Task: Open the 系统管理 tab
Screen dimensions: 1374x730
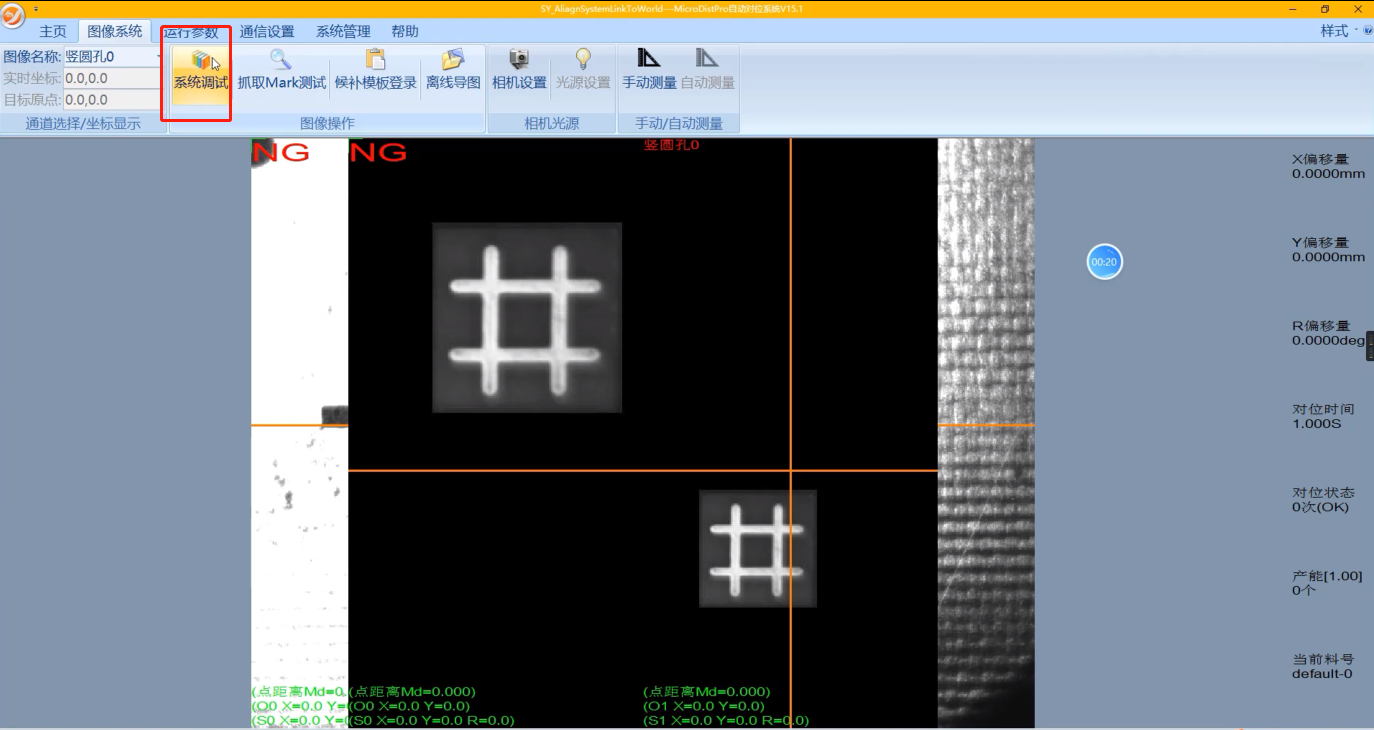Action: [343, 32]
